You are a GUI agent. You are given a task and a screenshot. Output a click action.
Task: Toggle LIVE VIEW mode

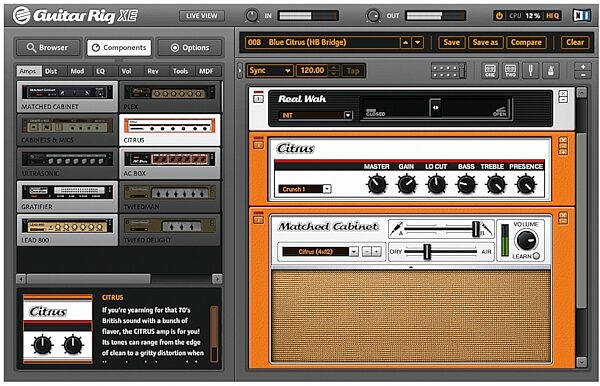(x=202, y=16)
